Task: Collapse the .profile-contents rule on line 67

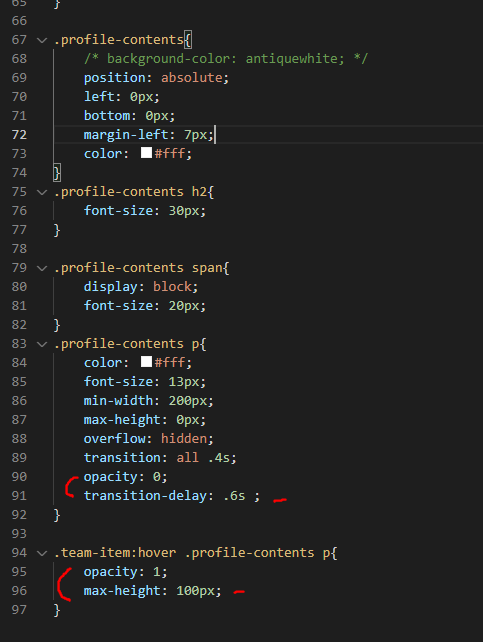Action: [42, 40]
